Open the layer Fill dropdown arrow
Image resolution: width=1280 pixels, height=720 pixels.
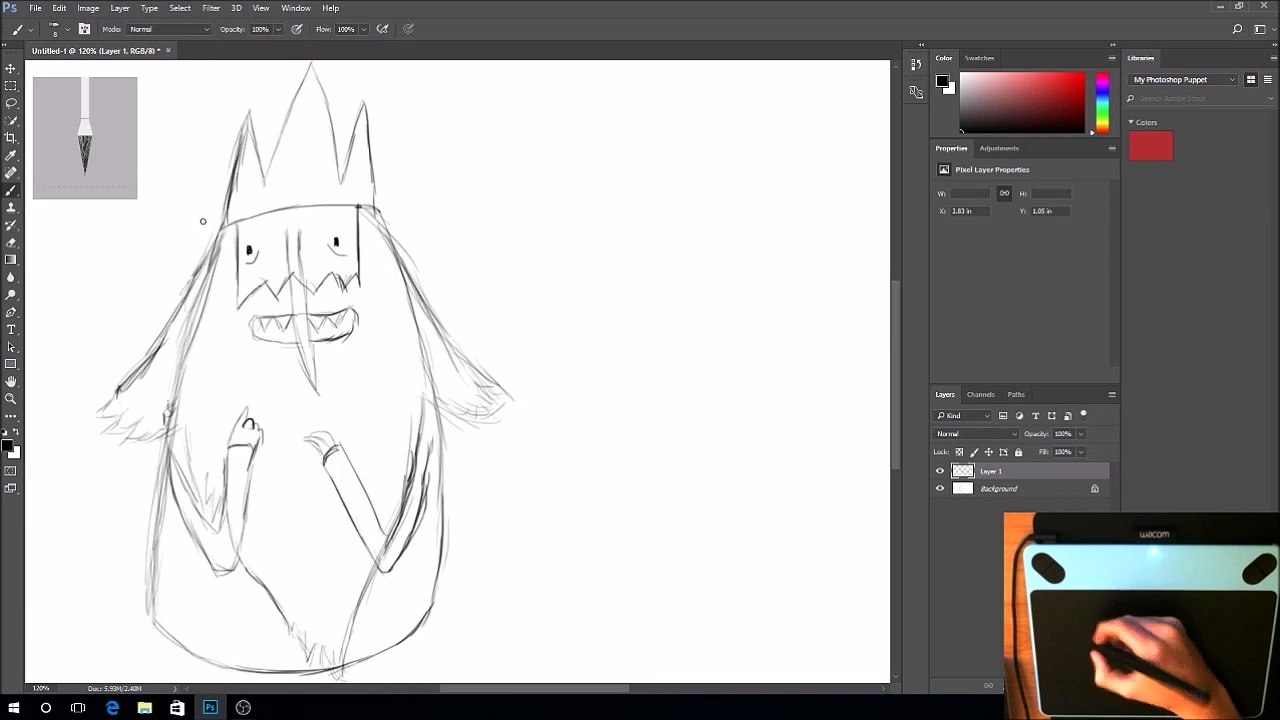pos(1081,452)
